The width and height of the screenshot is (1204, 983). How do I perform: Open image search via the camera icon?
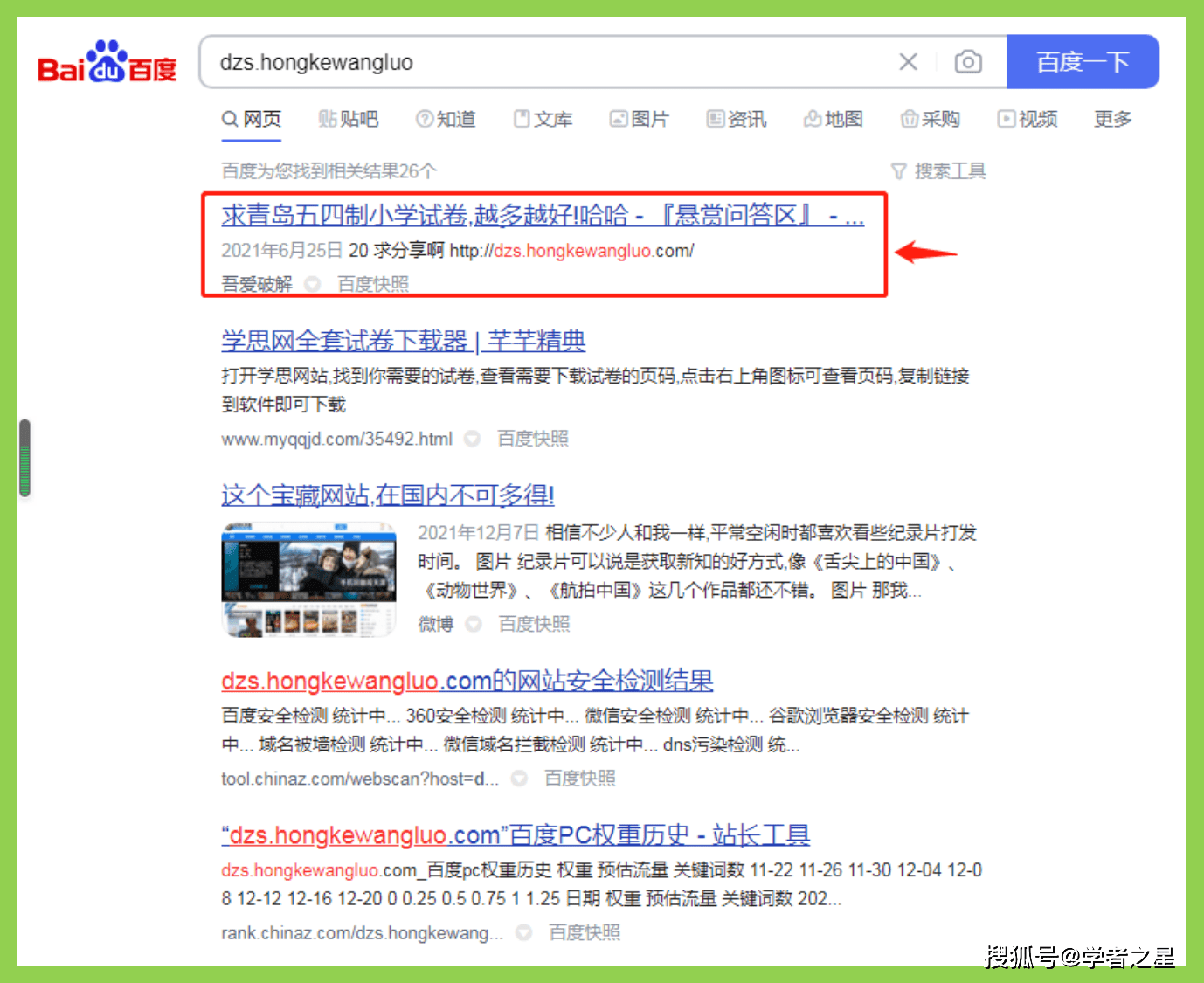point(968,62)
